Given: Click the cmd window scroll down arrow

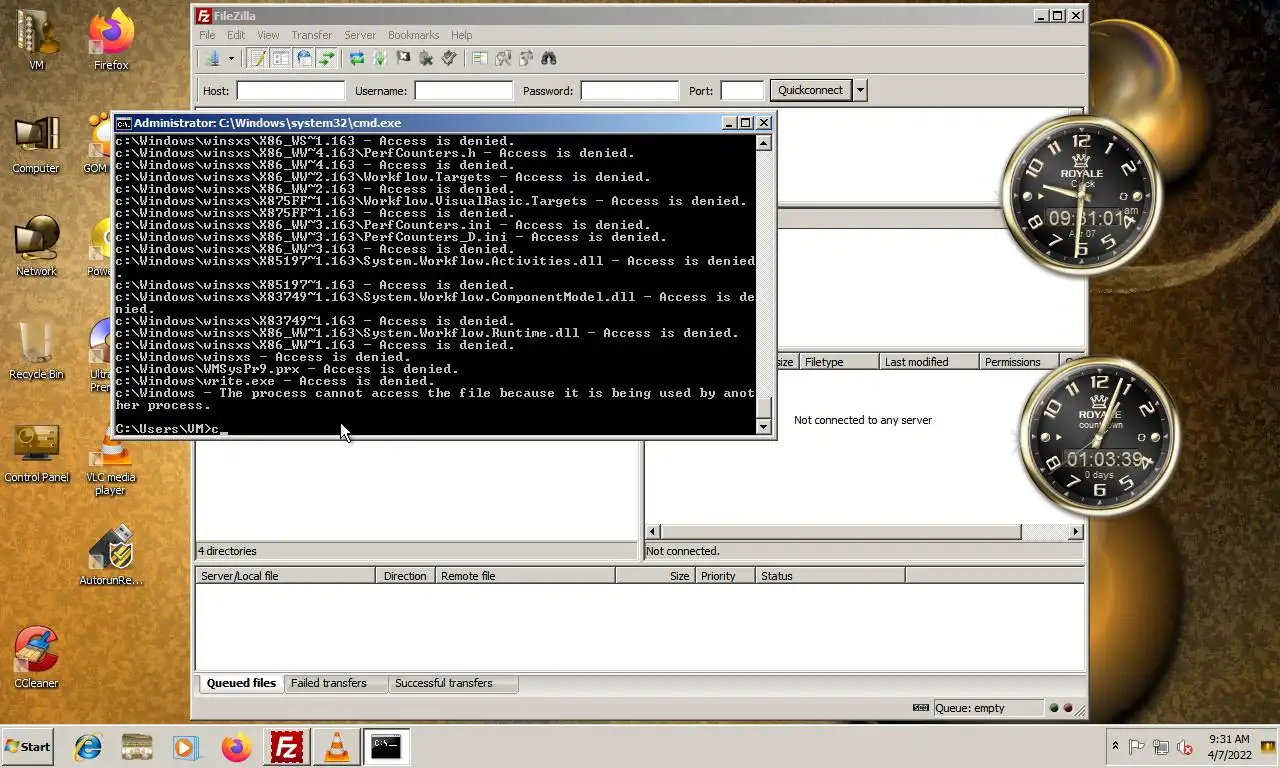Looking at the screenshot, I should click(764, 427).
